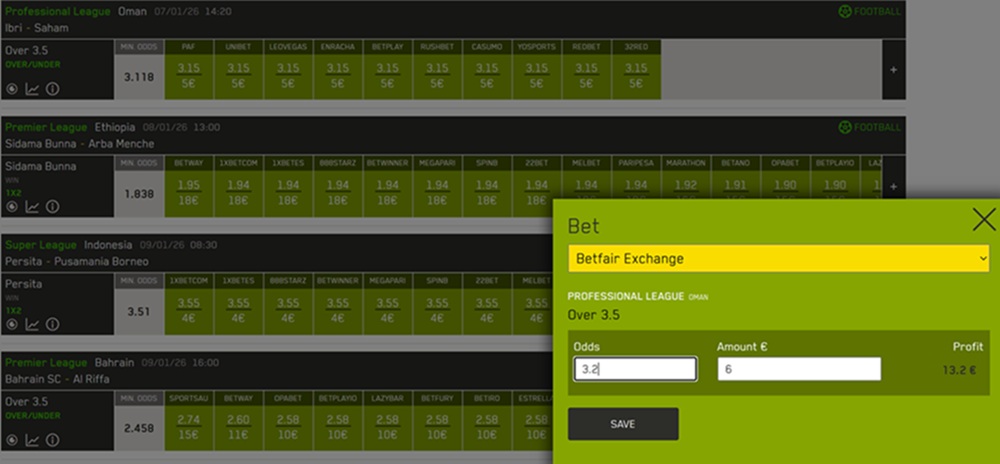Expand more bookmakers for Ibri - Saham

[x=893, y=69]
